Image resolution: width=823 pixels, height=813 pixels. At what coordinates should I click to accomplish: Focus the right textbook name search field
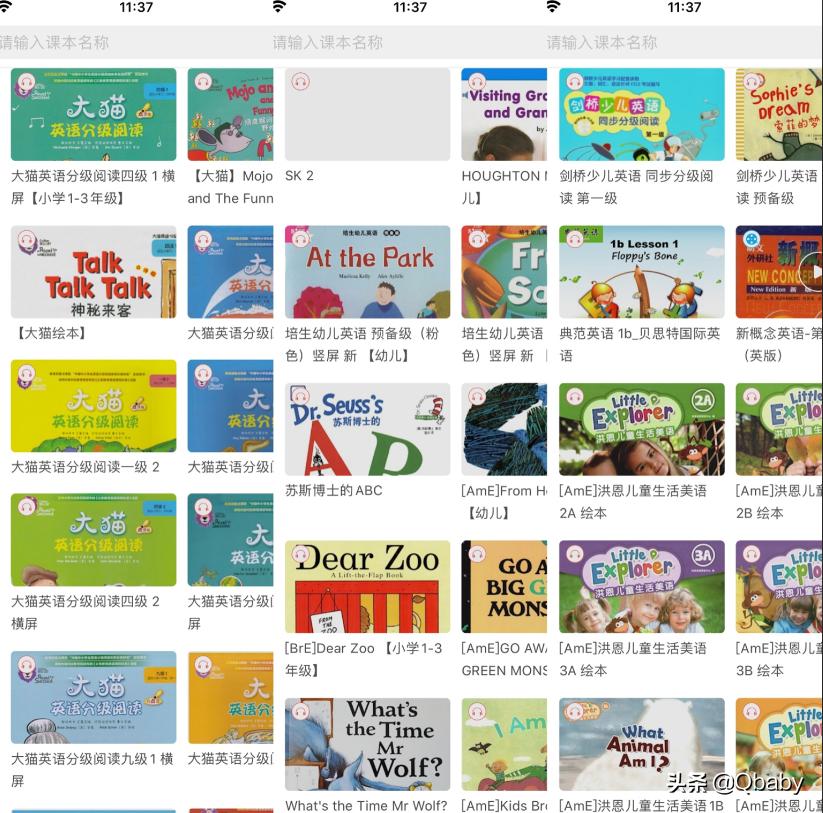pos(685,42)
